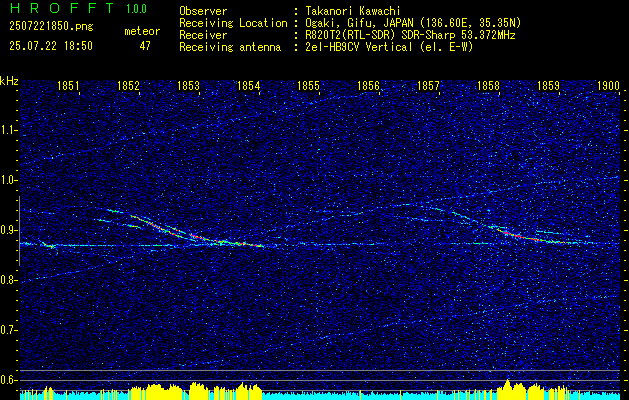Click the Receiving antenna label
The width and height of the screenshot is (629, 400).
click(x=230, y=47)
